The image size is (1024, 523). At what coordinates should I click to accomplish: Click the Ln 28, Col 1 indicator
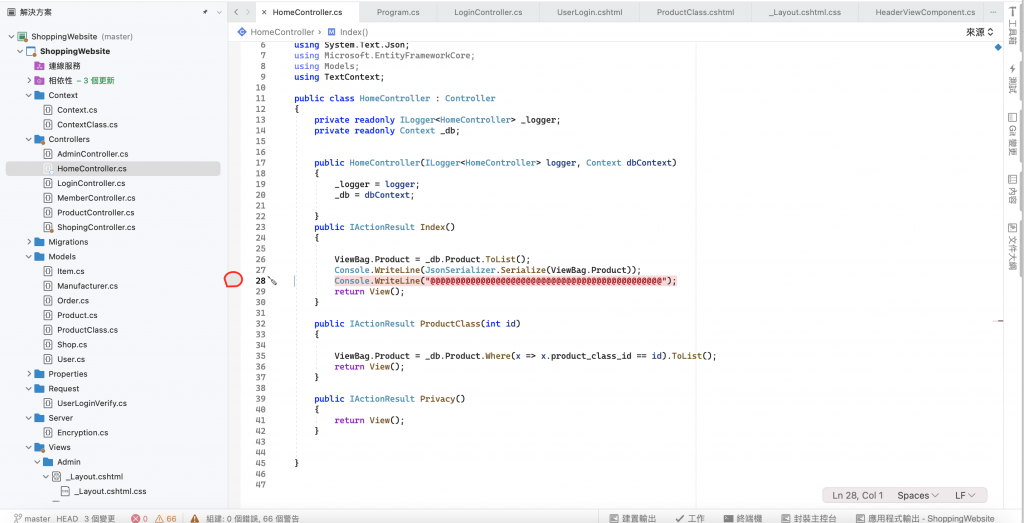point(858,496)
